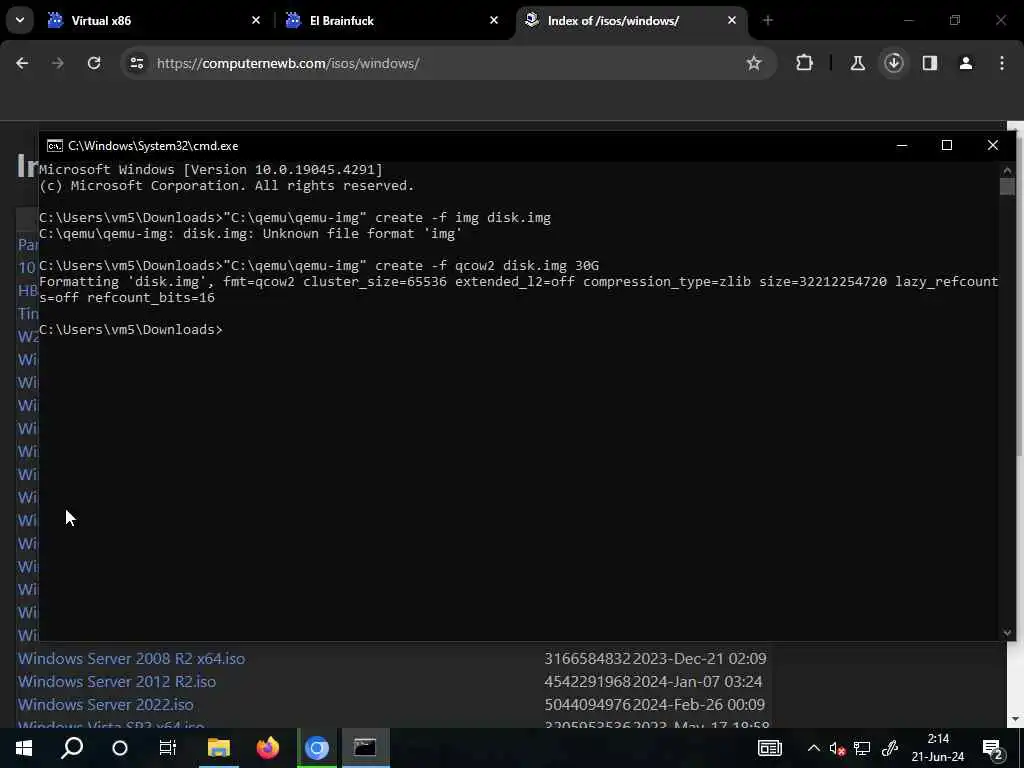This screenshot has width=1024, height=768.
Task: Click the computernewb.com URL address field
Action: click(447, 63)
